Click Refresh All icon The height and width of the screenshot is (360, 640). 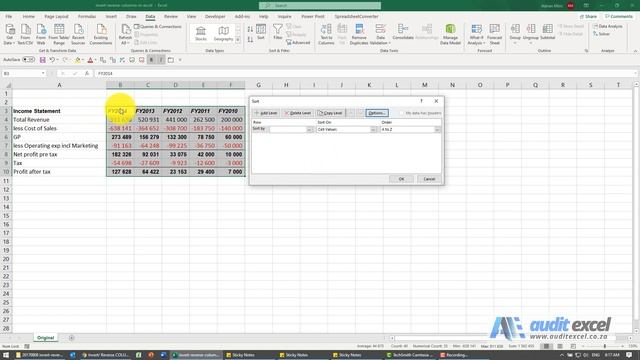pos(125,34)
